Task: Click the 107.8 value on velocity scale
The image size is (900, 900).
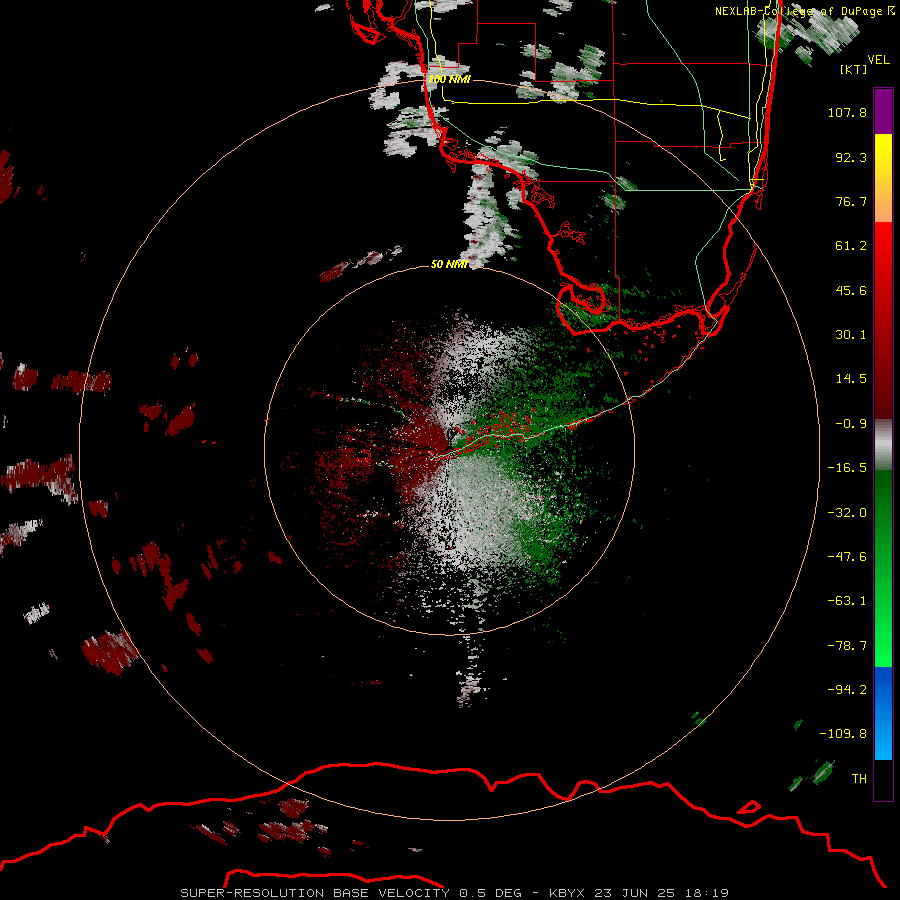Action: (x=847, y=112)
